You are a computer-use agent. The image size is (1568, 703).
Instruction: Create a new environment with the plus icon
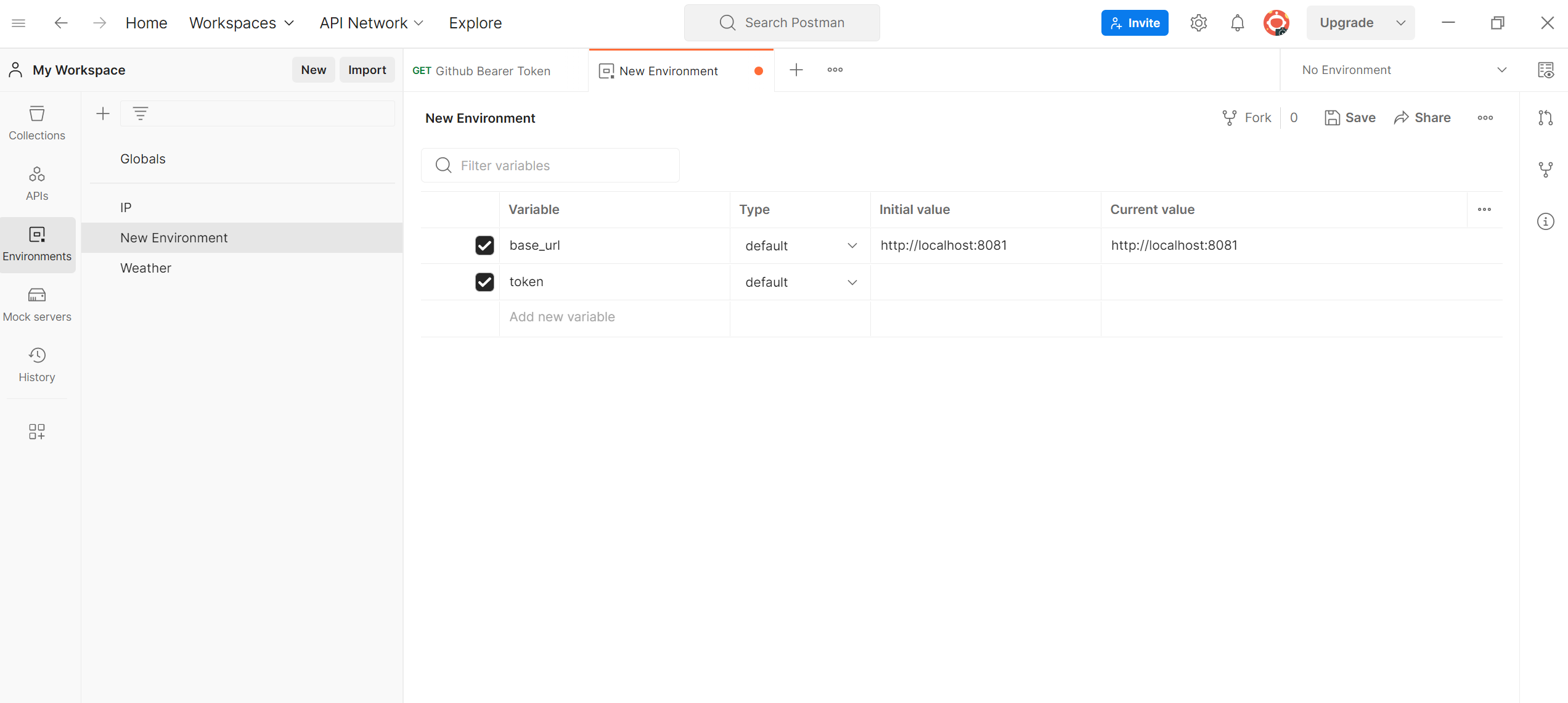[102, 113]
